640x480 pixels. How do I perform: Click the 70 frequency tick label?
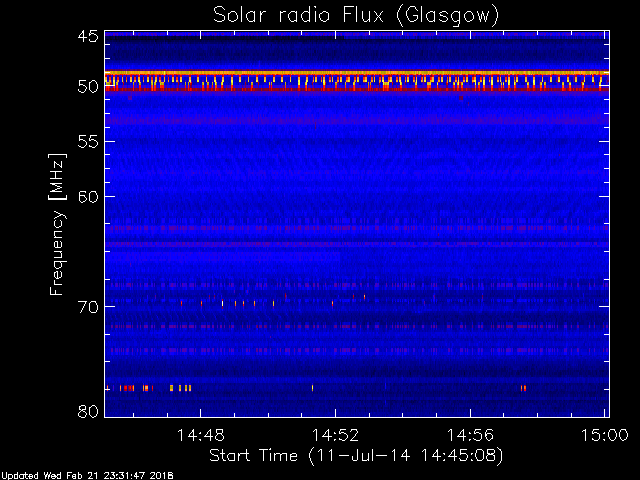pos(88,307)
